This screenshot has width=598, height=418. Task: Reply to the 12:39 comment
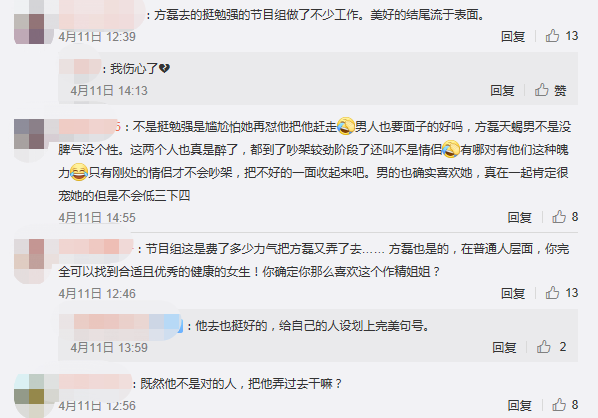[x=513, y=36]
